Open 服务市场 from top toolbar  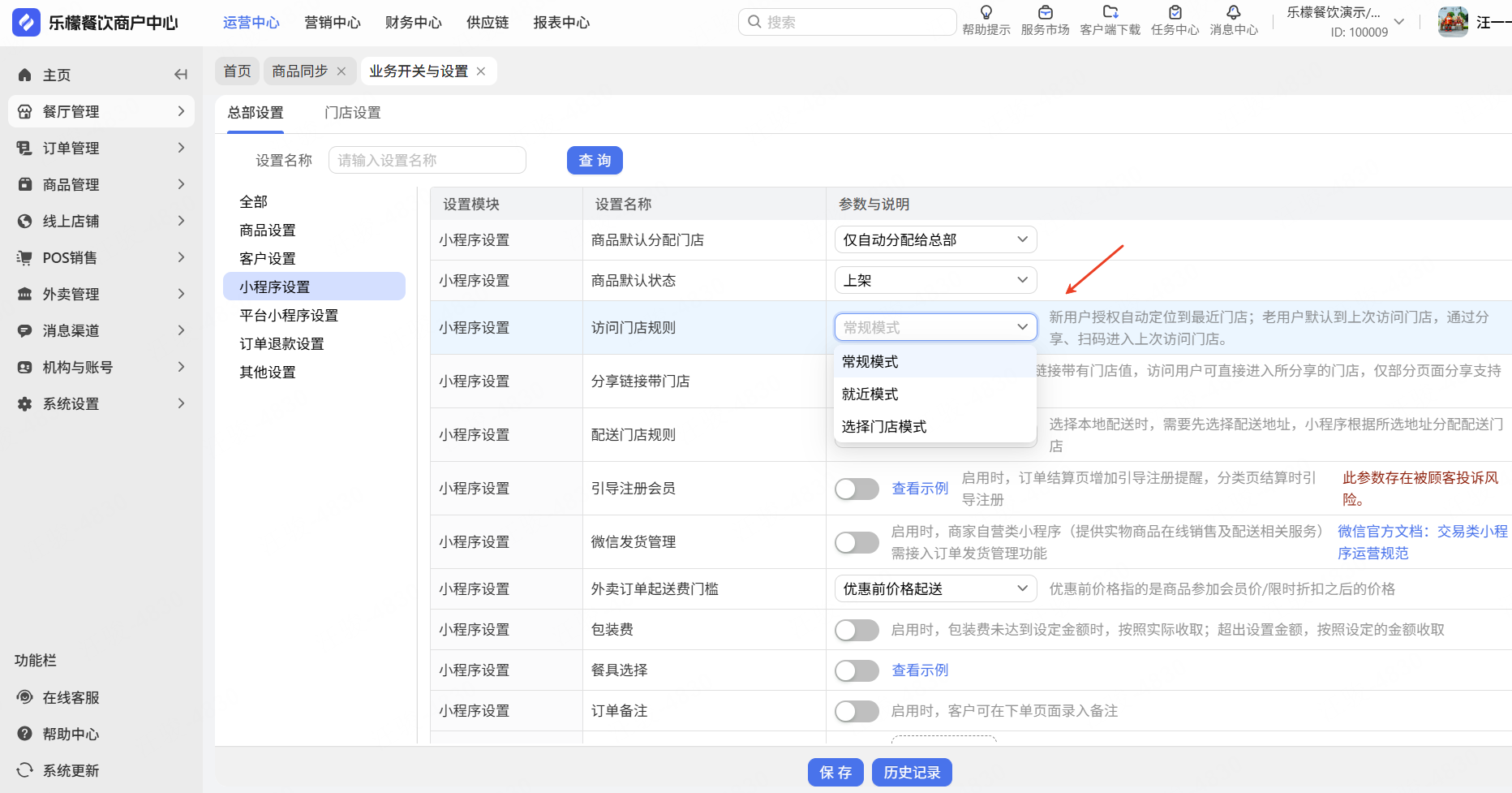[x=1045, y=13]
